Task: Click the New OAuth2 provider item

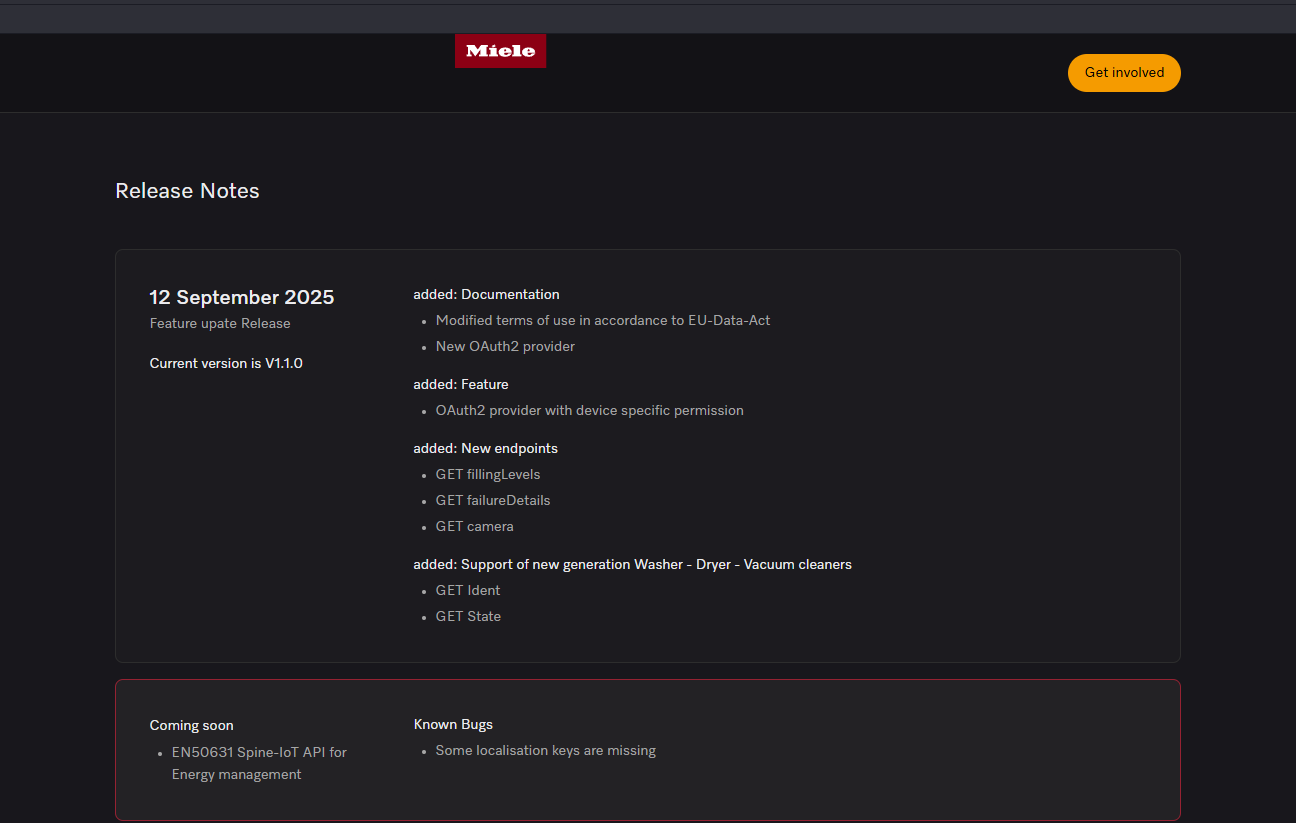Action: pos(505,346)
